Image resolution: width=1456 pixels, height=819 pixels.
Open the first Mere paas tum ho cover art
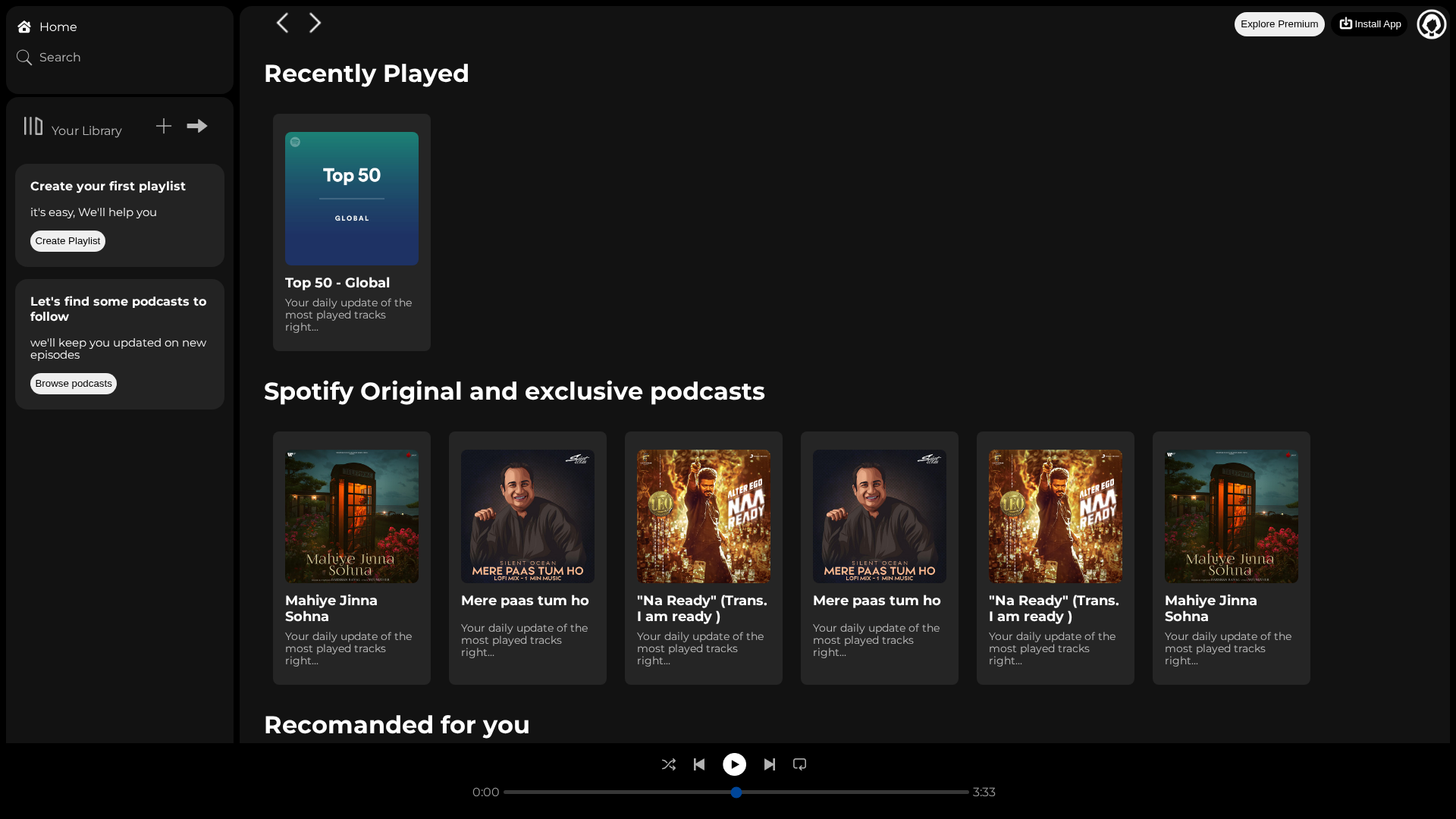[x=528, y=516]
